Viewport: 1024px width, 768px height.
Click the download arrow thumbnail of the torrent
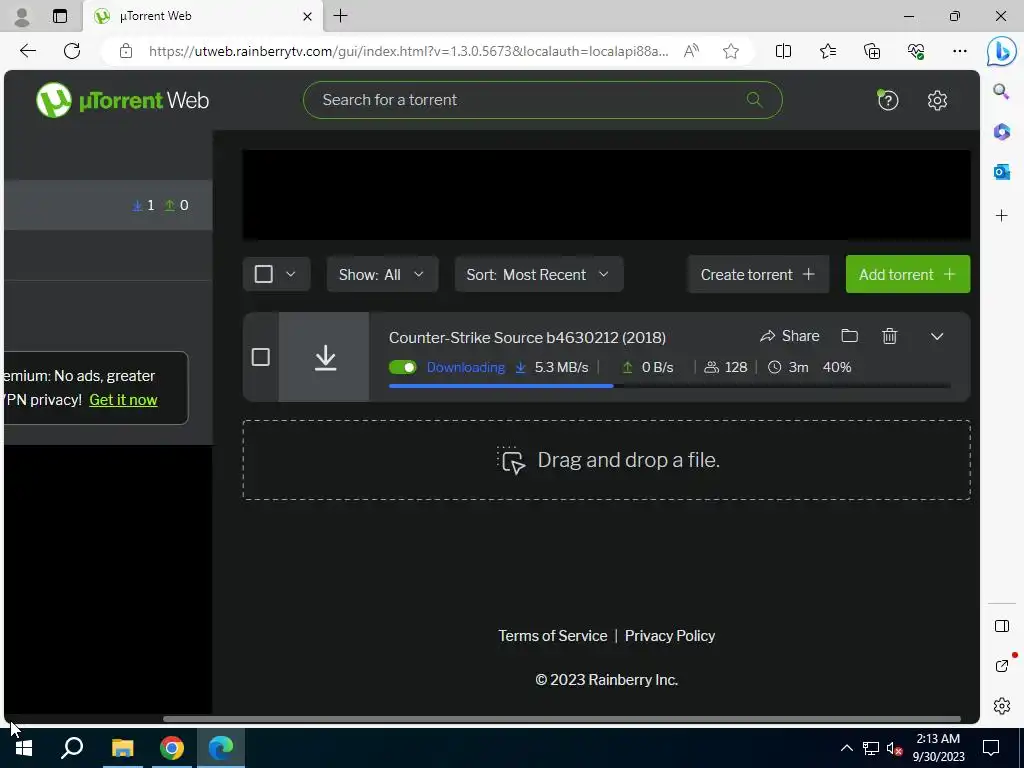pyautogui.click(x=325, y=357)
